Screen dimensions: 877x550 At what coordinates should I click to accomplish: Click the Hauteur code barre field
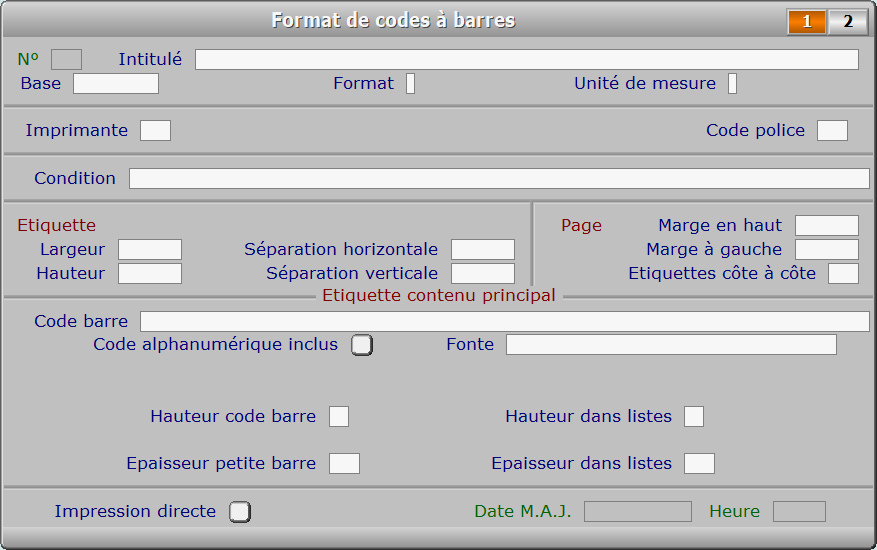point(339,417)
